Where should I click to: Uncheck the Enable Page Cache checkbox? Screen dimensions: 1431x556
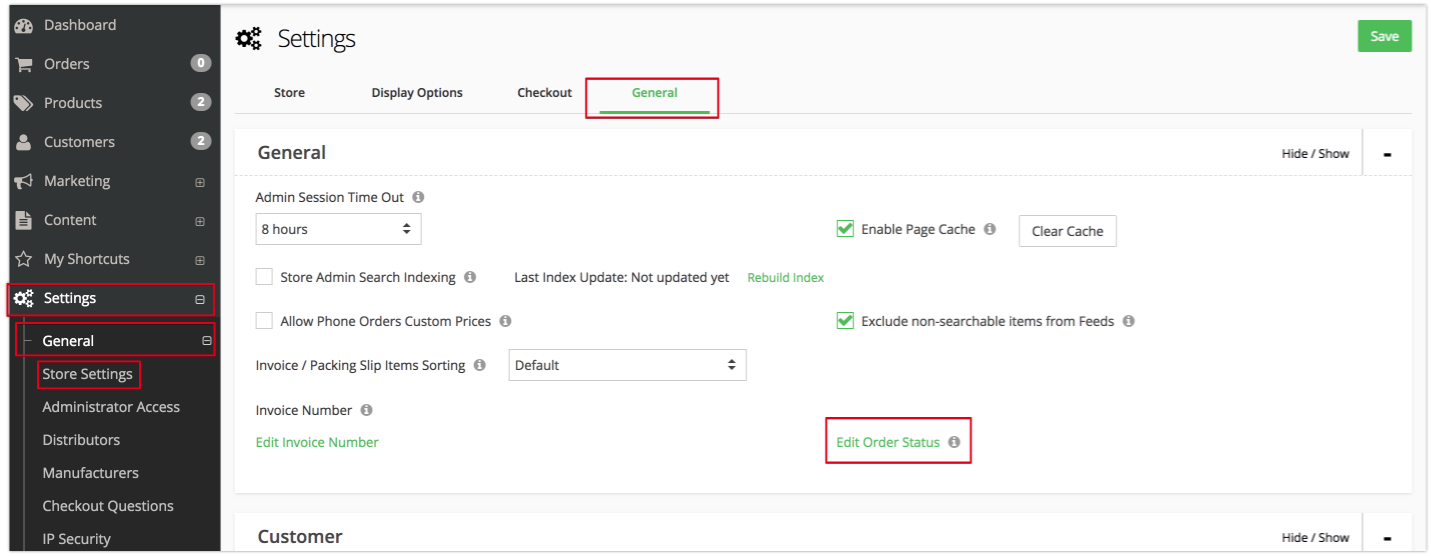coord(845,229)
